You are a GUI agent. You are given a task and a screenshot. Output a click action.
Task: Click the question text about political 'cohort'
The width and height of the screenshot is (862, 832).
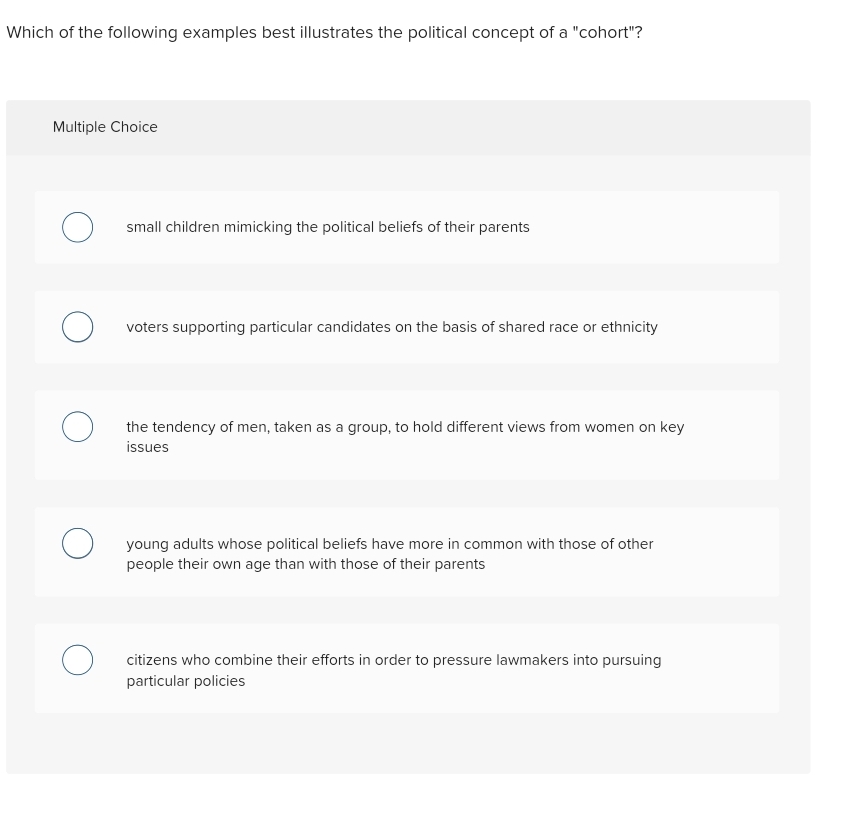point(324,32)
